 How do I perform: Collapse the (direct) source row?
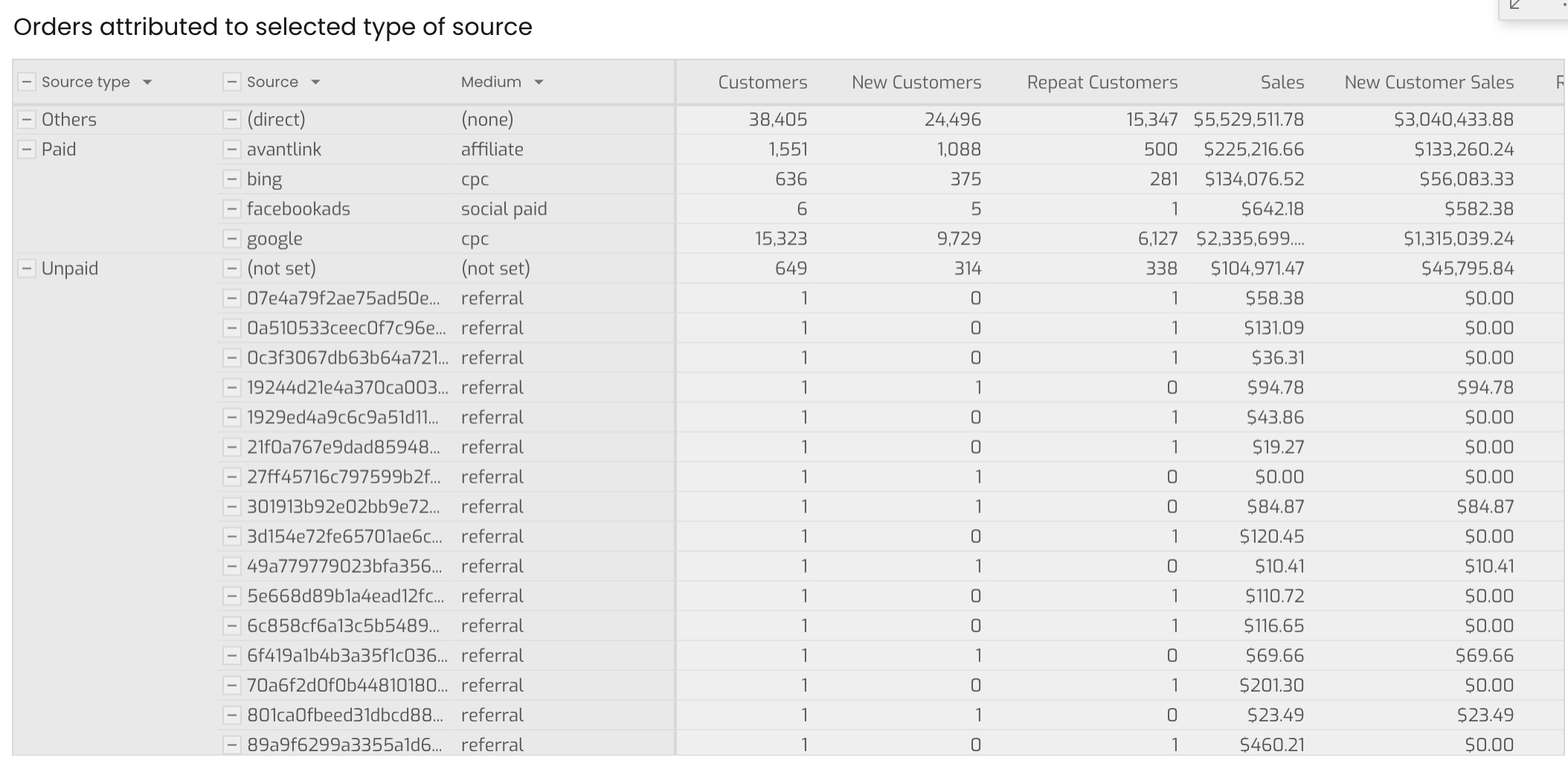click(x=232, y=119)
